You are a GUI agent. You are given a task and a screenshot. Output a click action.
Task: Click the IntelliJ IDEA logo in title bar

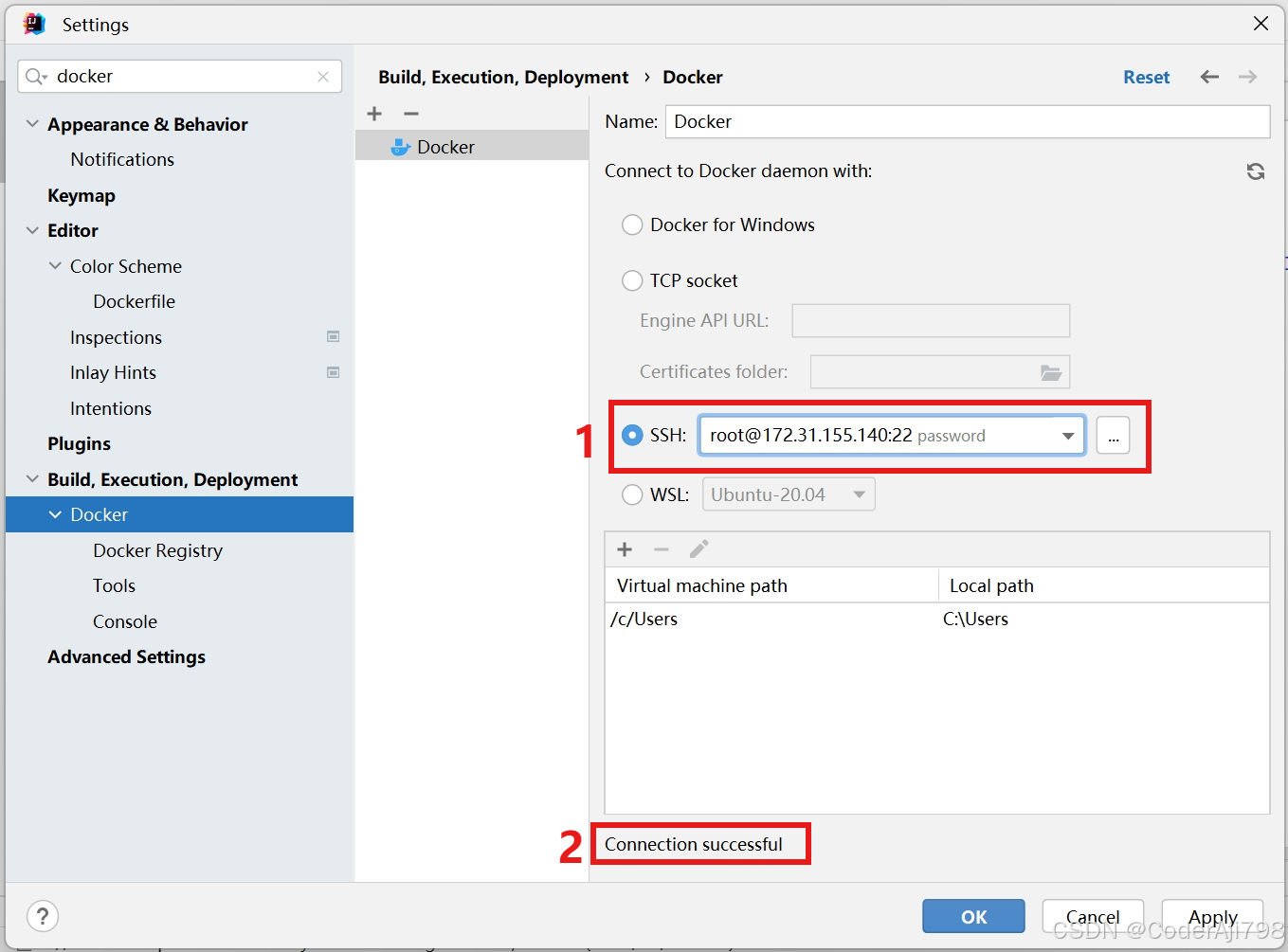[34, 24]
